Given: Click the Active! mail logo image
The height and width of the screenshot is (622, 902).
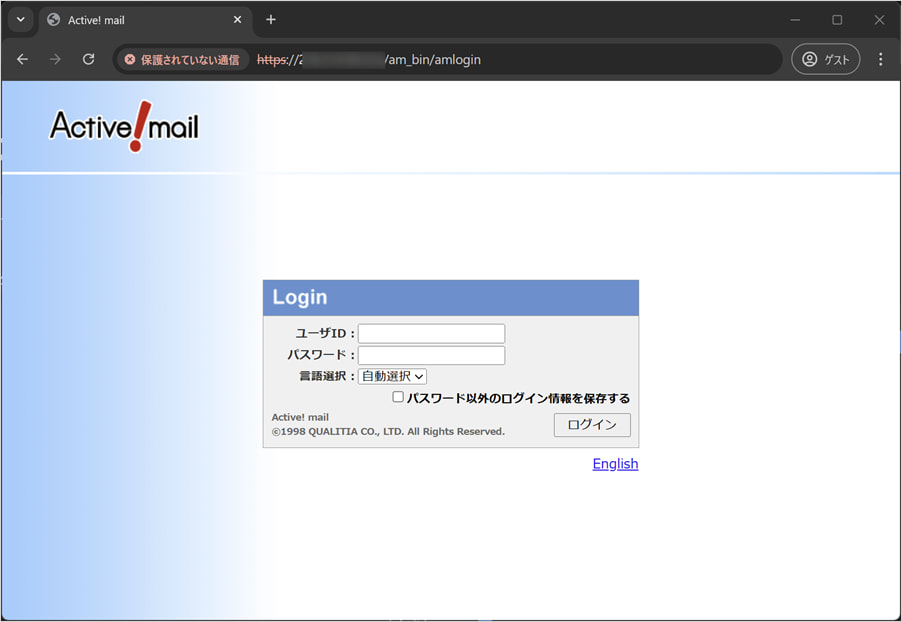Looking at the screenshot, I should click(123, 126).
